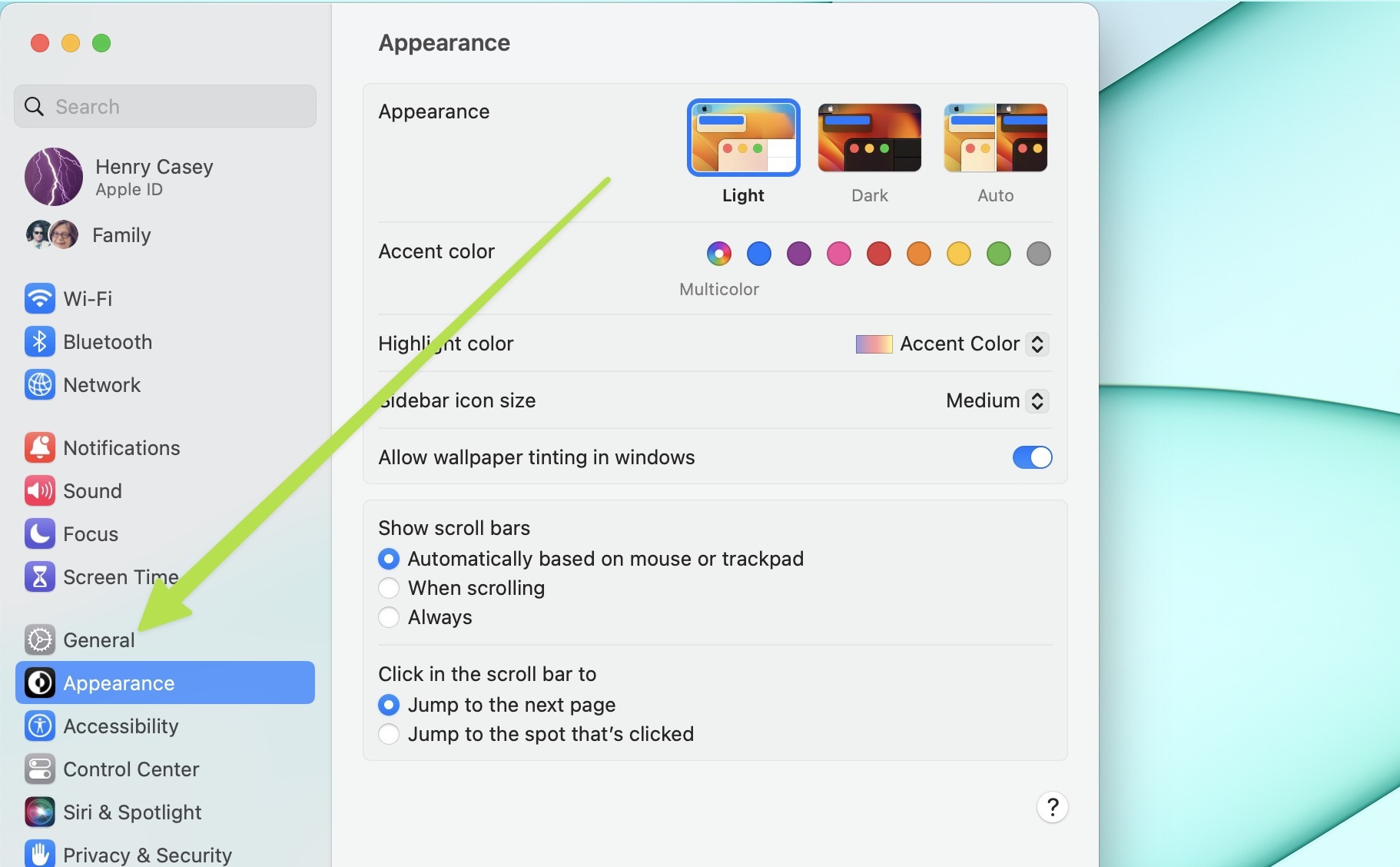Open Sound settings
This screenshot has height=867, width=1400.
(92, 490)
